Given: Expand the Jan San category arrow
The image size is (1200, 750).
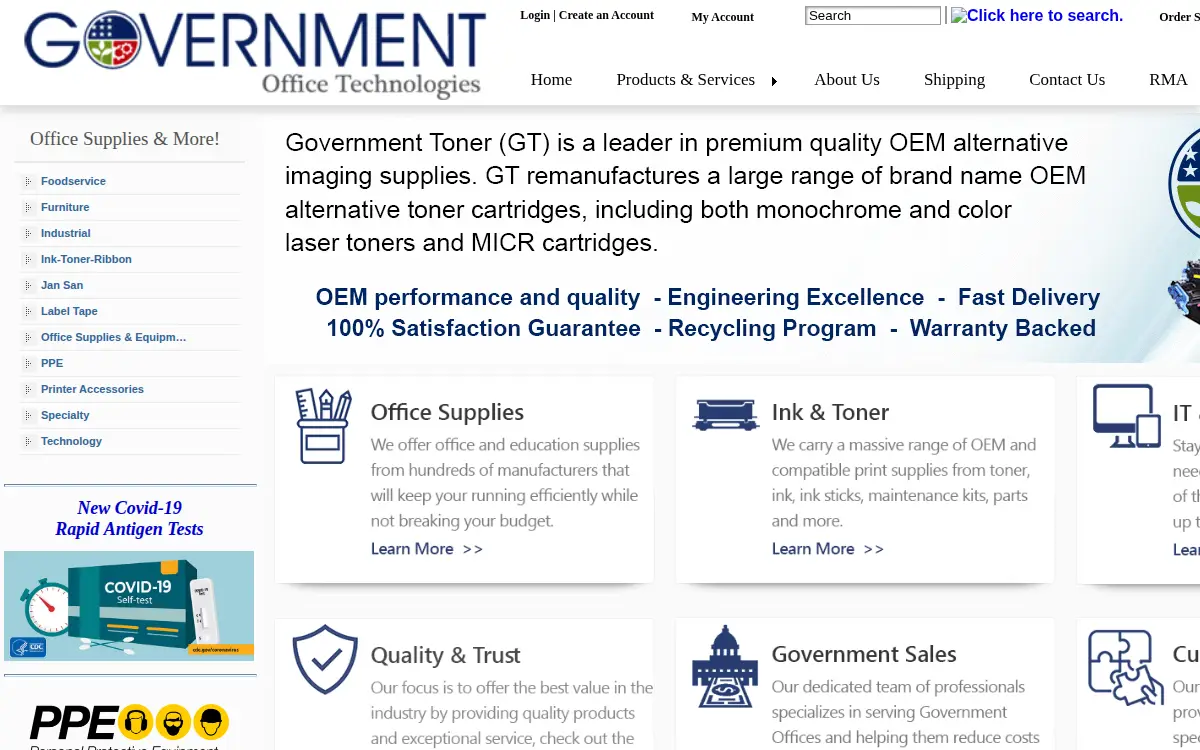Looking at the screenshot, I should pyautogui.click(x=28, y=286).
